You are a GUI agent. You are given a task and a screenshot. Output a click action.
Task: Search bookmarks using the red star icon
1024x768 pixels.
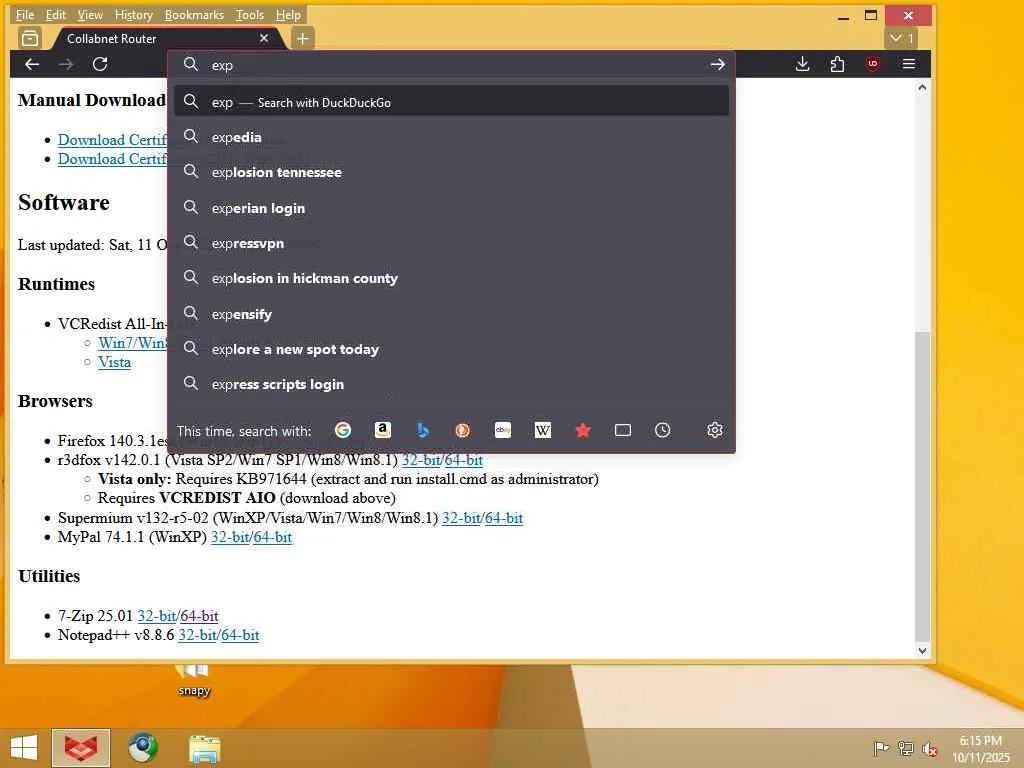(583, 430)
